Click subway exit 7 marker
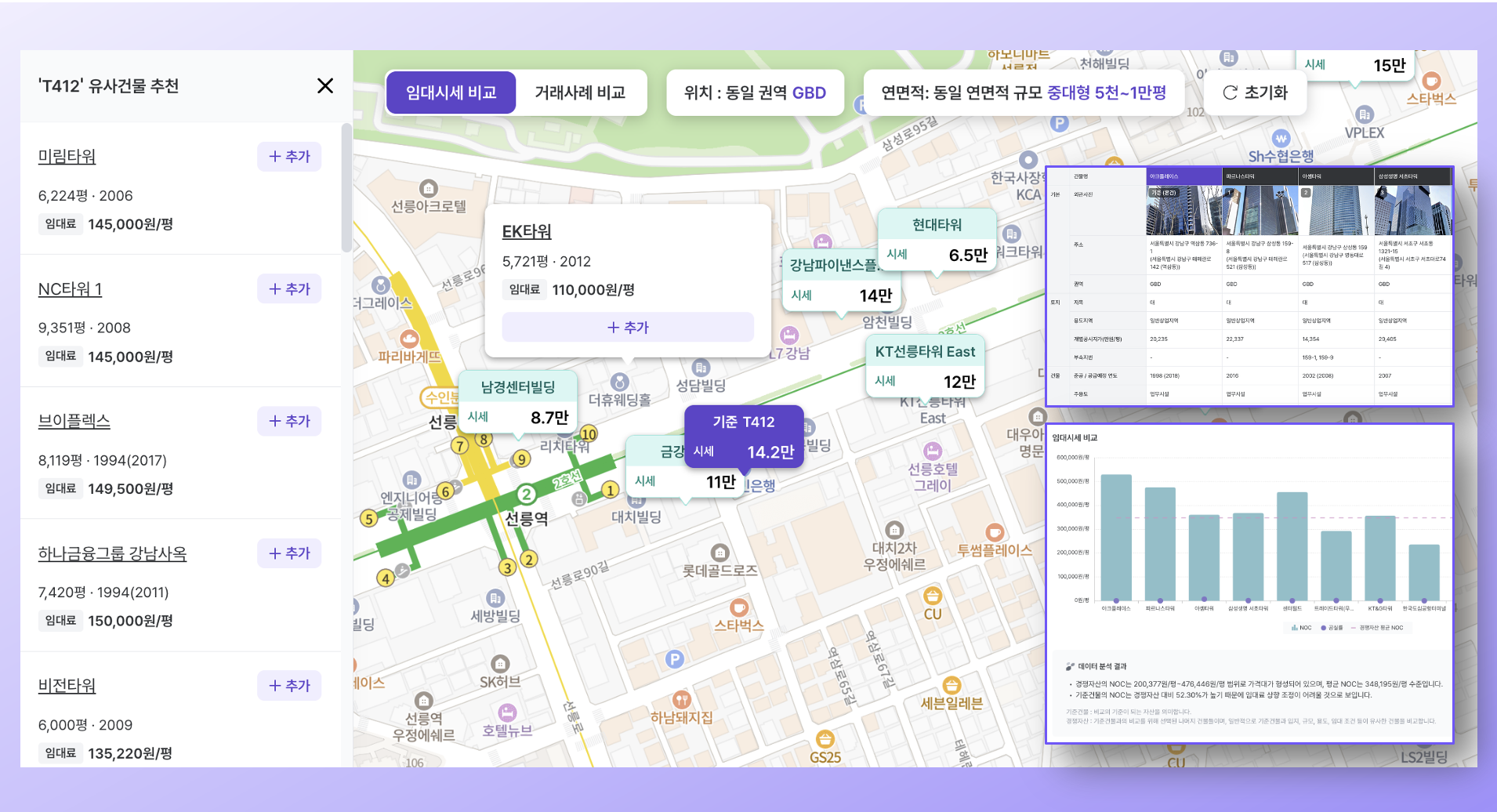Viewport: 1497px width, 812px height. [460, 446]
